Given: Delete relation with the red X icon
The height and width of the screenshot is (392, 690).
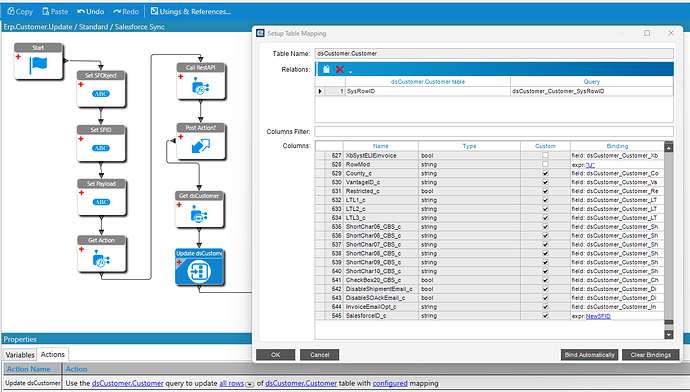Looking at the screenshot, I should tap(340, 69).
